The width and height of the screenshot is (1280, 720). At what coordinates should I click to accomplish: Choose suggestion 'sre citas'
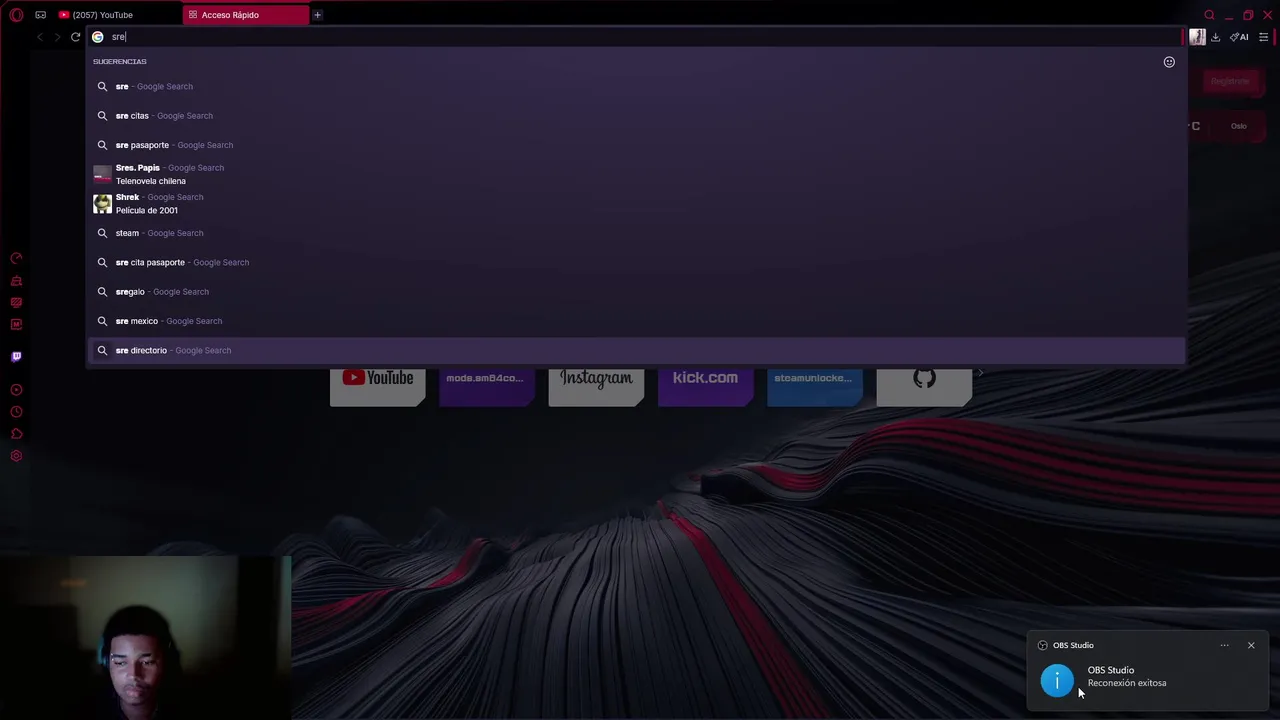[636, 115]
